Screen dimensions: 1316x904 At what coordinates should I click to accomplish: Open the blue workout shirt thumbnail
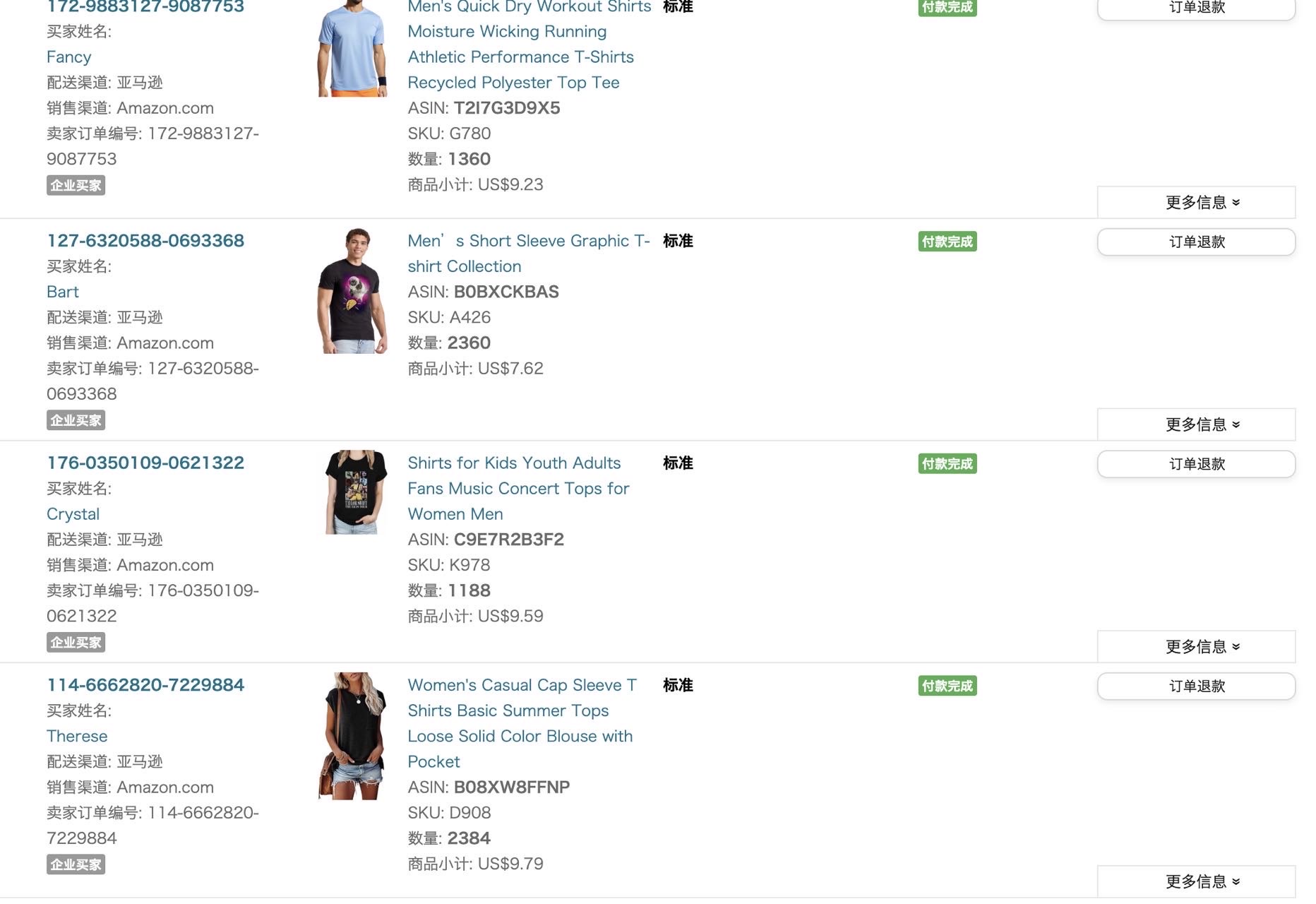point(352,49)
